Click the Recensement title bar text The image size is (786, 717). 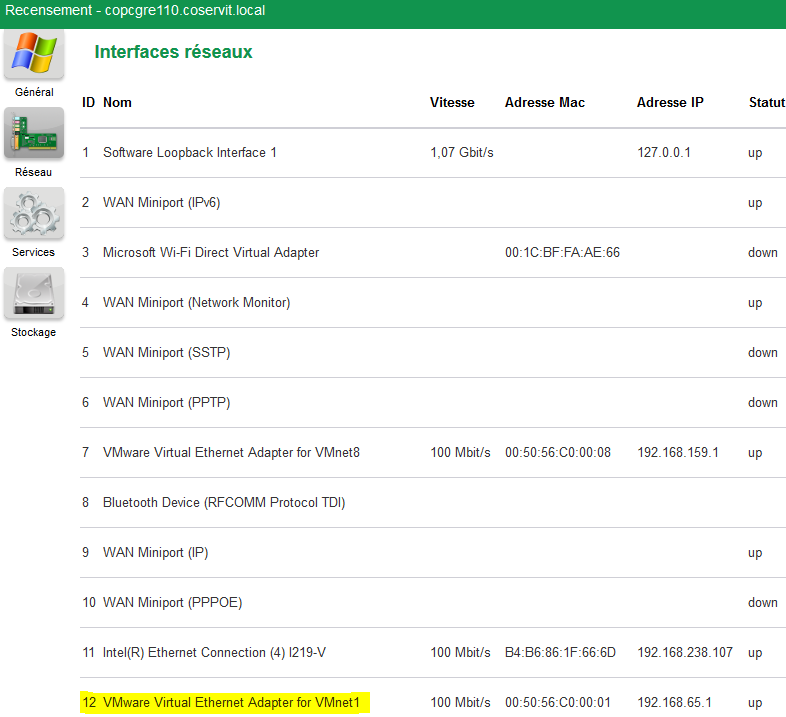coord(135,11)
